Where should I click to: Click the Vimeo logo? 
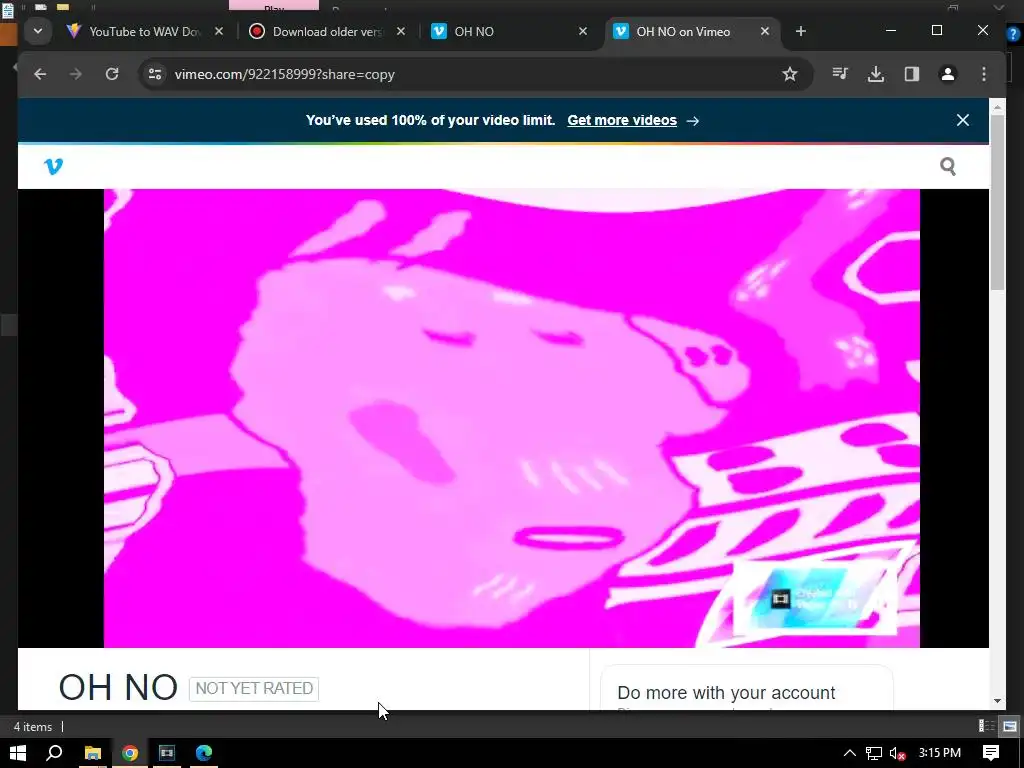click(54, 167)
